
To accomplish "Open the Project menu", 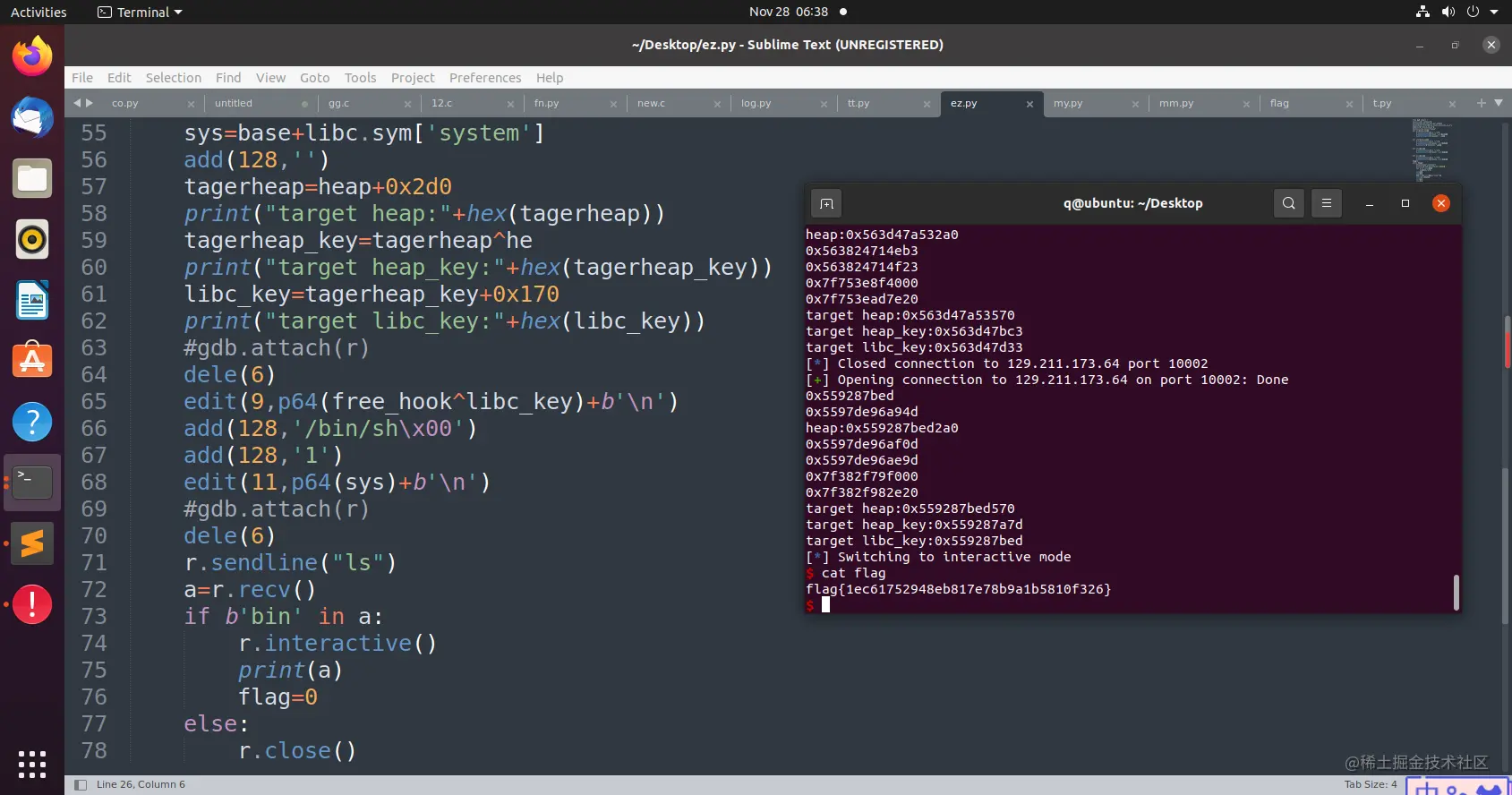I will pyautogui.click(x=413, y=78).
